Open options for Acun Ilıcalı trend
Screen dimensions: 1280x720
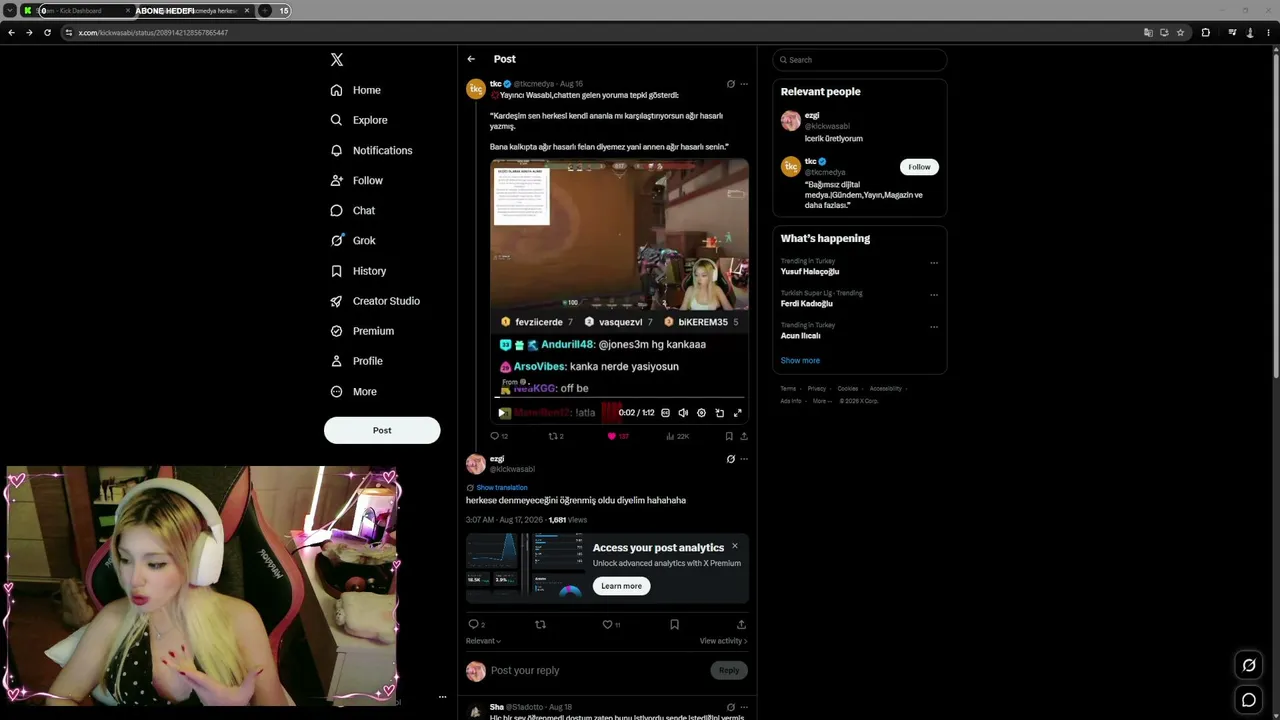(934, 327)
